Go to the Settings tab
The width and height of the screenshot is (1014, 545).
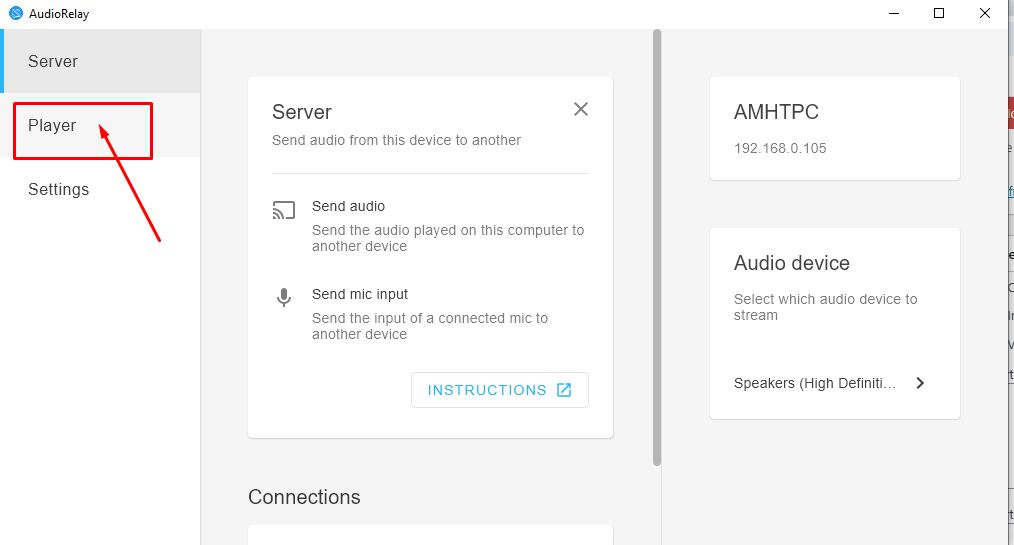pyautogui.click(x=58, y=190)
